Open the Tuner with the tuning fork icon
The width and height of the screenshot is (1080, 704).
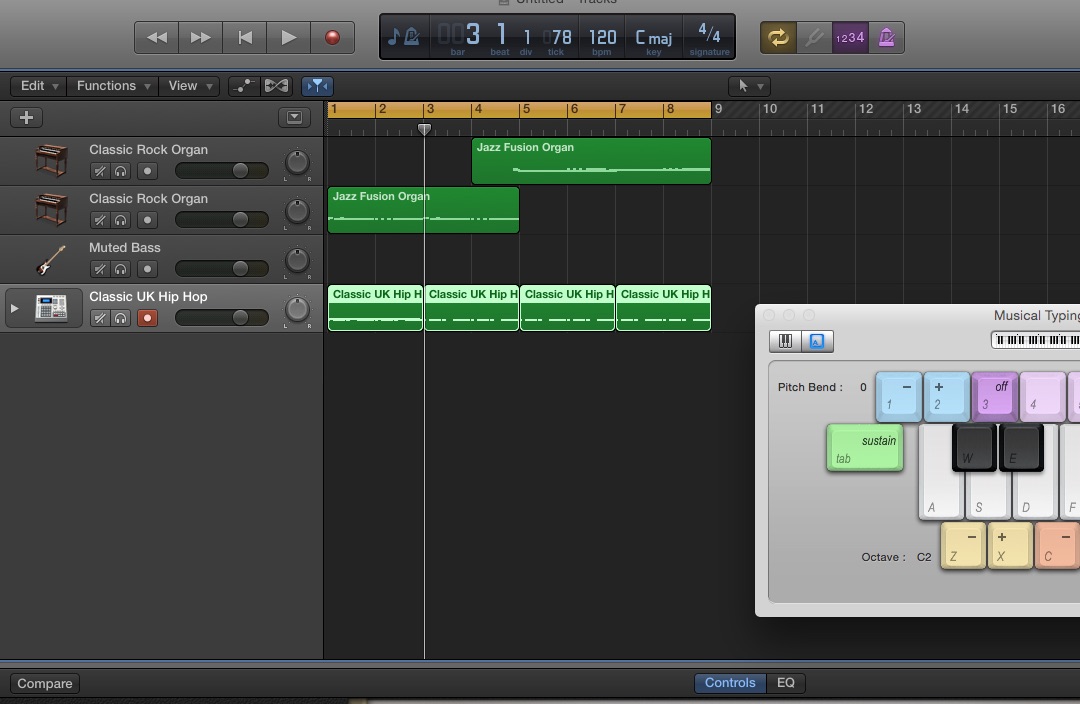click(x=813, y=38)
